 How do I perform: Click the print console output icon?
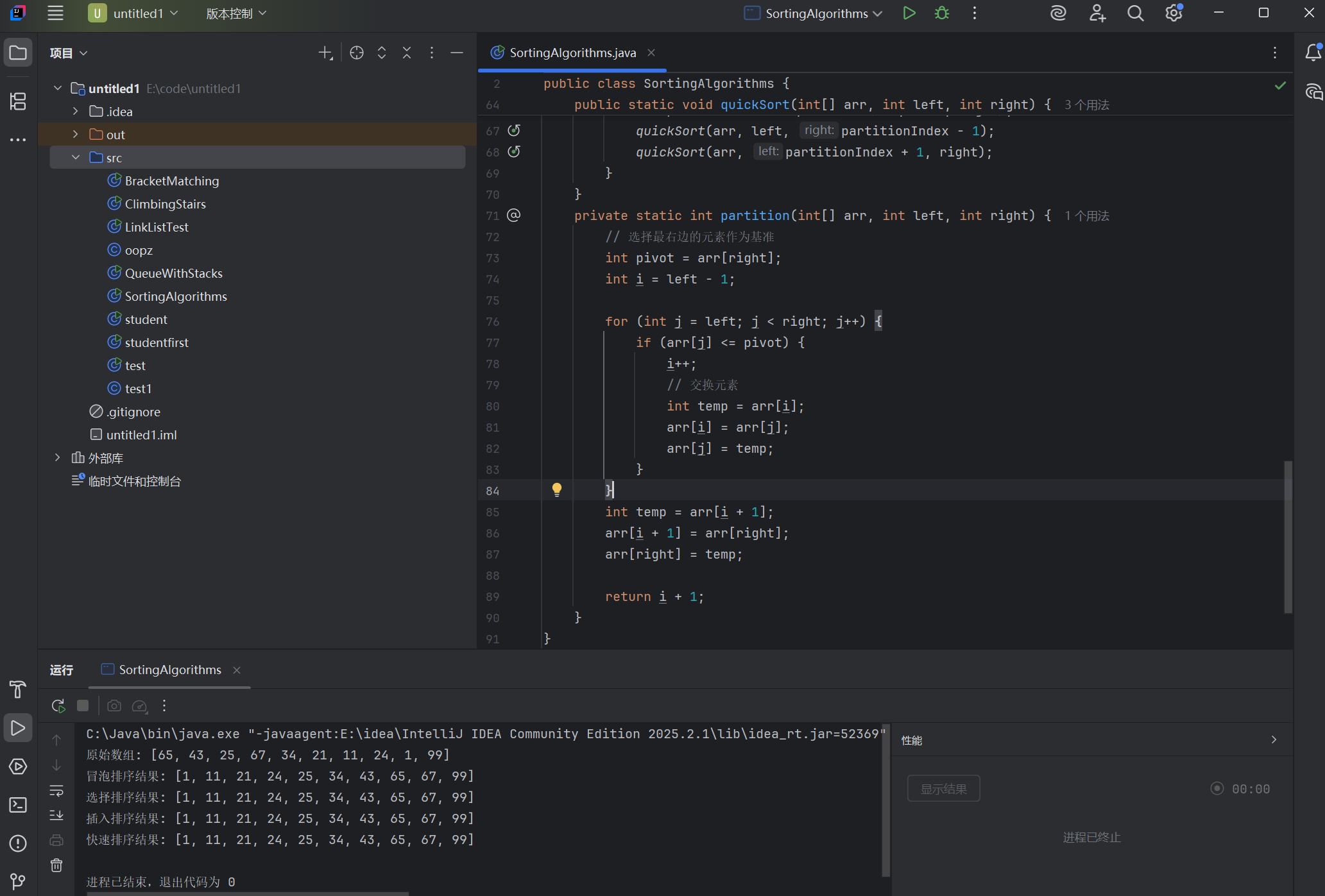pos(56,840)
